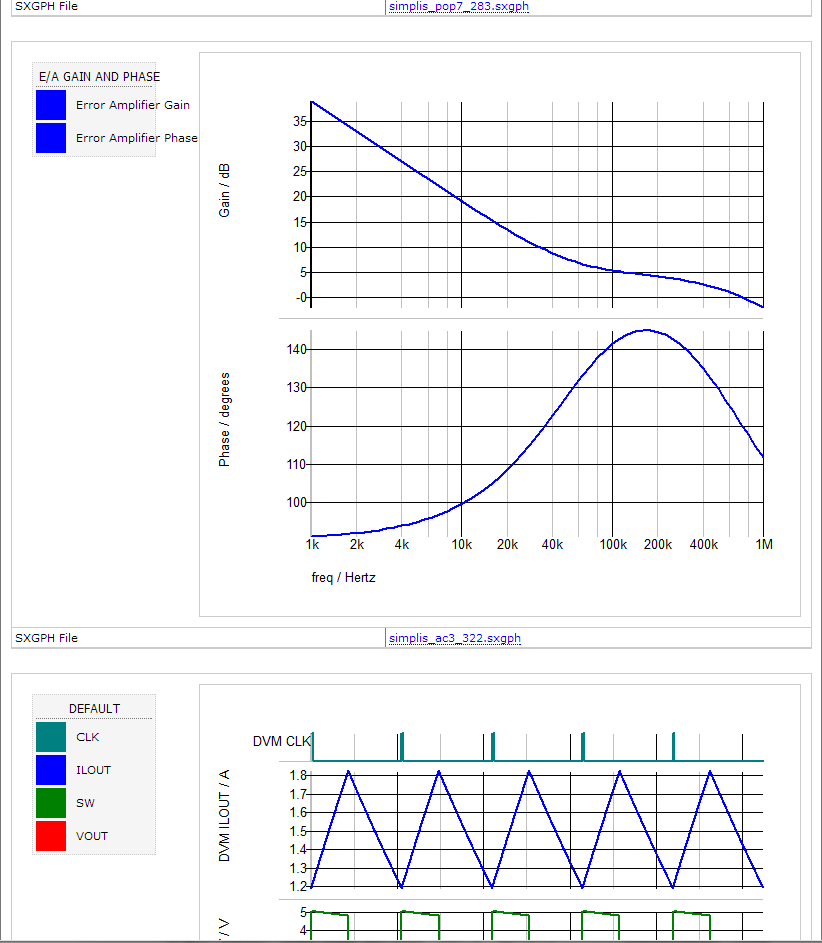Select the green SW legend swatch
Viewport: 822px width, 943px height.
click(x=51, y=803)
